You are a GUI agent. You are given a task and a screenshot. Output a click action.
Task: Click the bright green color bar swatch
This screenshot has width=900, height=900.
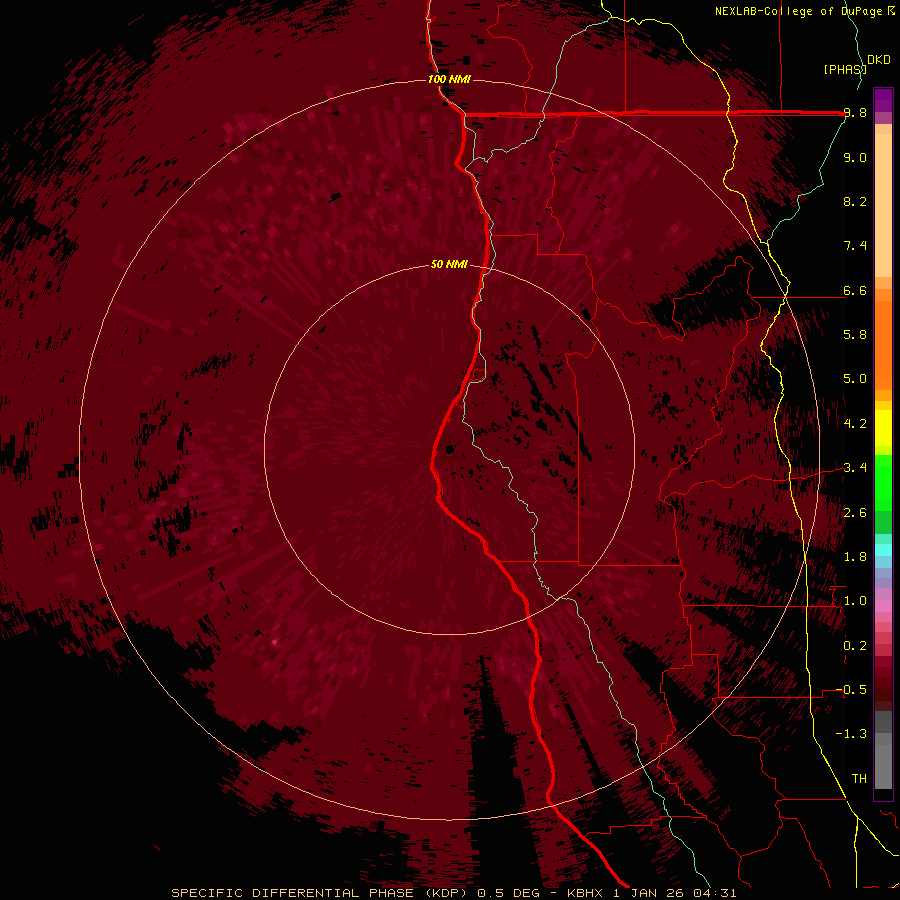(x=883, y=482)
